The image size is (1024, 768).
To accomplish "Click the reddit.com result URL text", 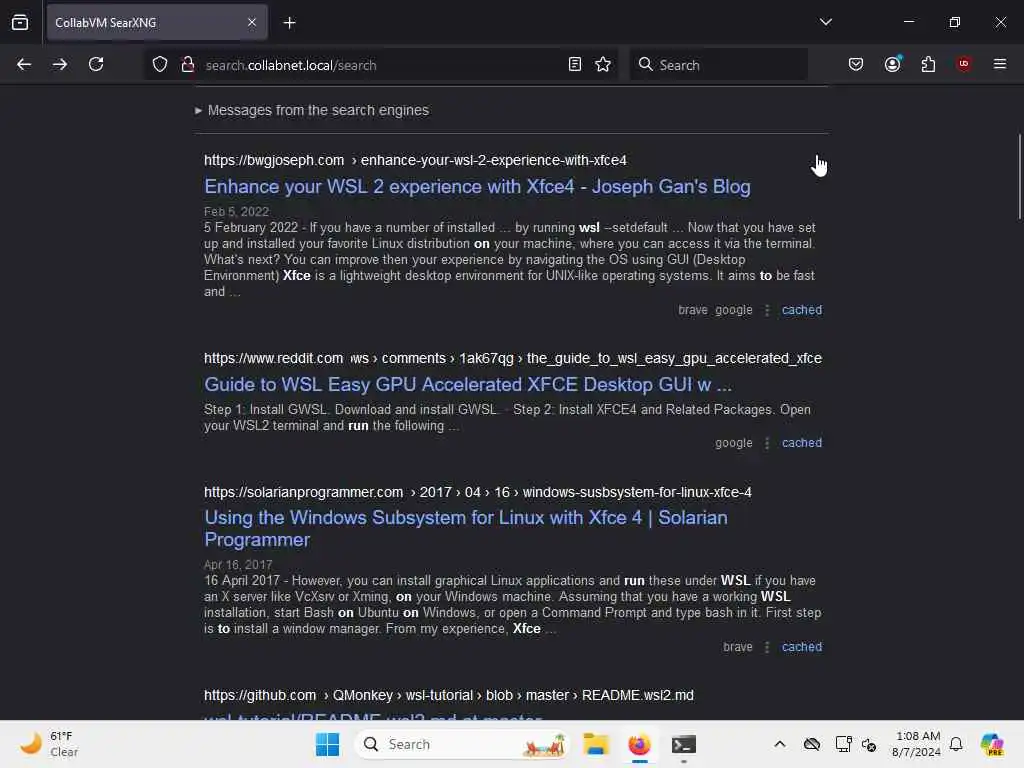I will click(x=513, y=359).
